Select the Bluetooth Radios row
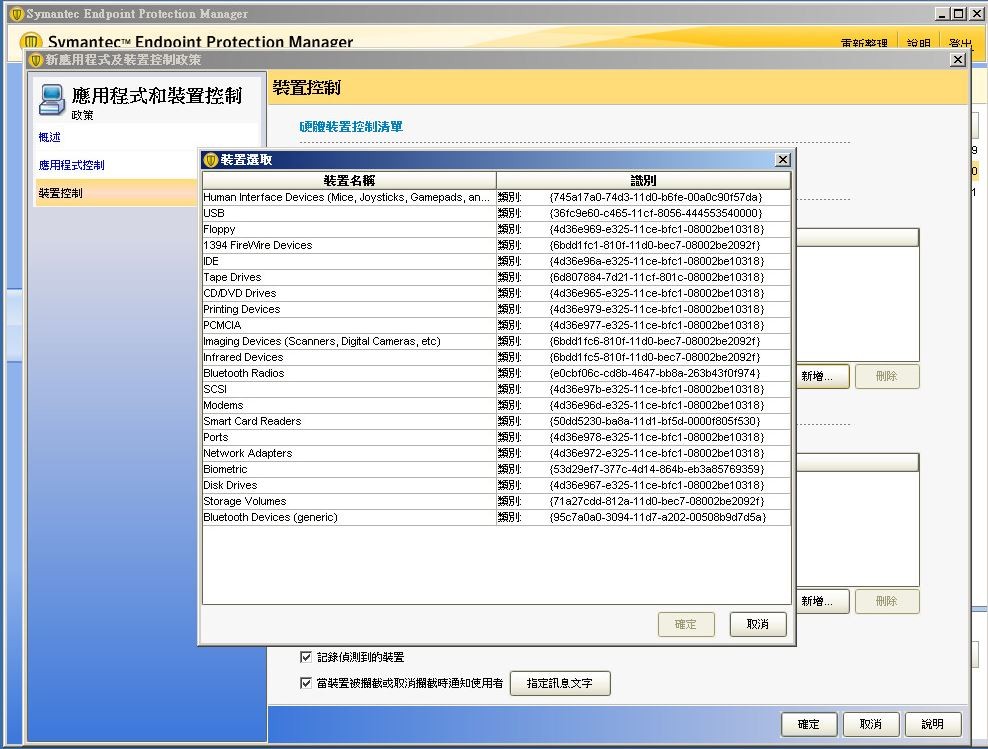 pos(497,373)
